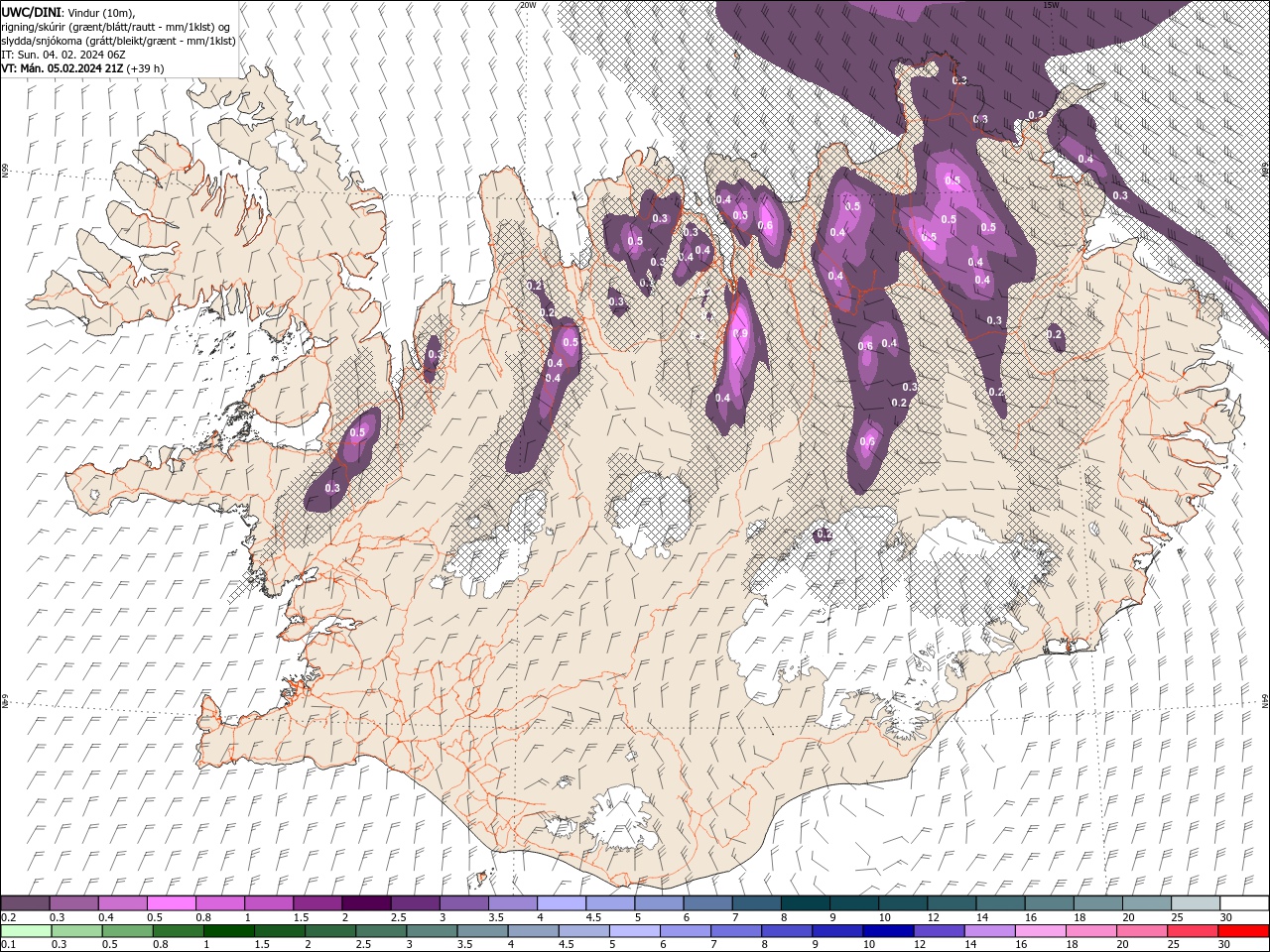The height and width of the screenshot is (952, 1270).
Task: Click the "20W" longitude label
Action: coord(528,5)
